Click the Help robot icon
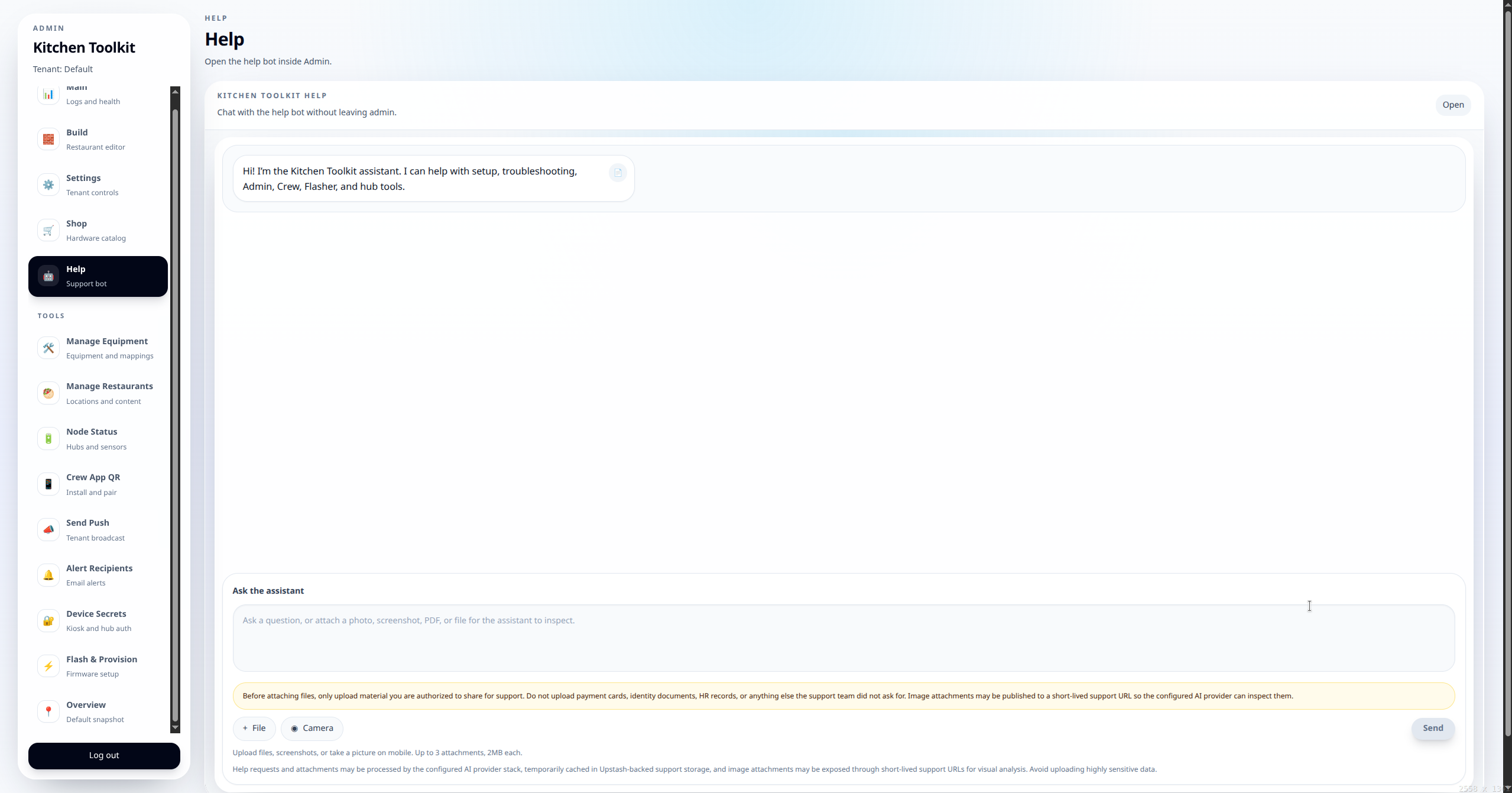The image size is (1512, 793). click(48, 276)
